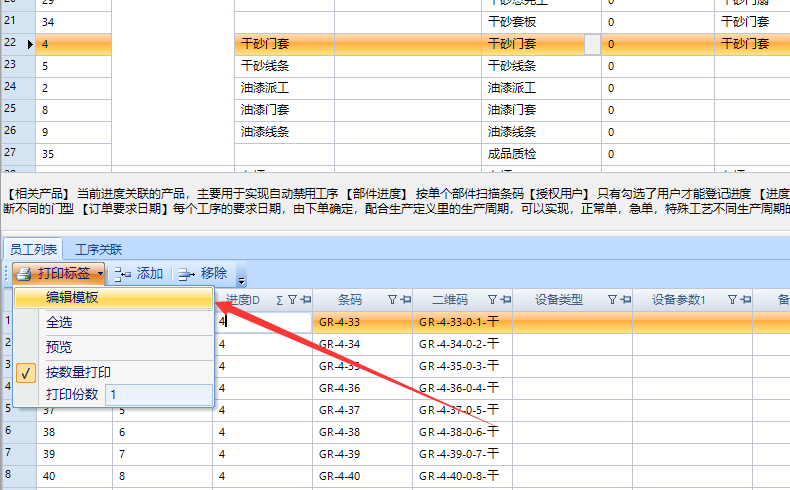Click the 添加 (add) toolbar icon

point(123,274)
